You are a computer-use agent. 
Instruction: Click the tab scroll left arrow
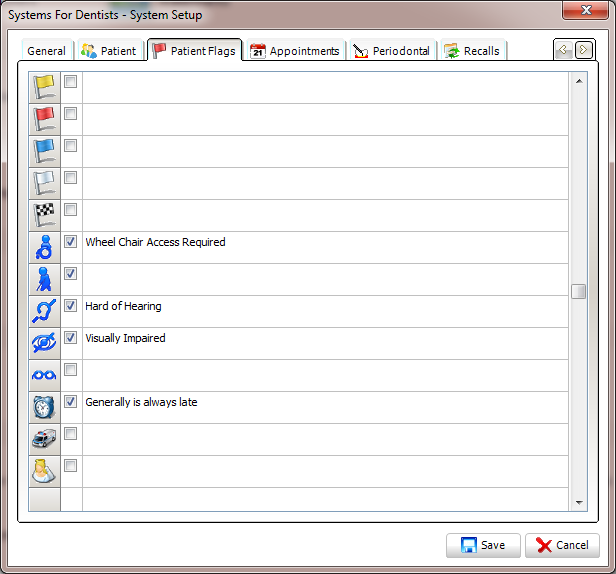(563, 50)
